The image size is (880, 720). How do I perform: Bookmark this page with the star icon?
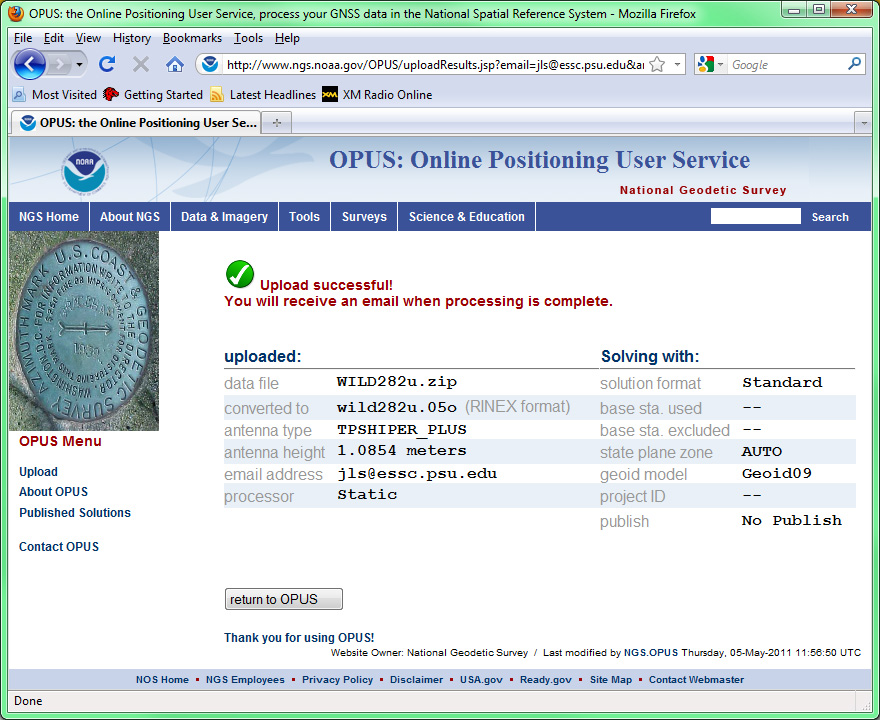point(657,65)
